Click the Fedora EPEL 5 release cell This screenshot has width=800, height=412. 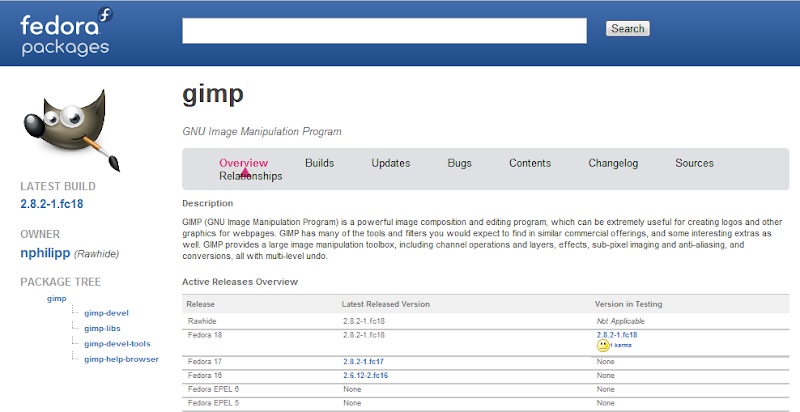click(213, 403)
